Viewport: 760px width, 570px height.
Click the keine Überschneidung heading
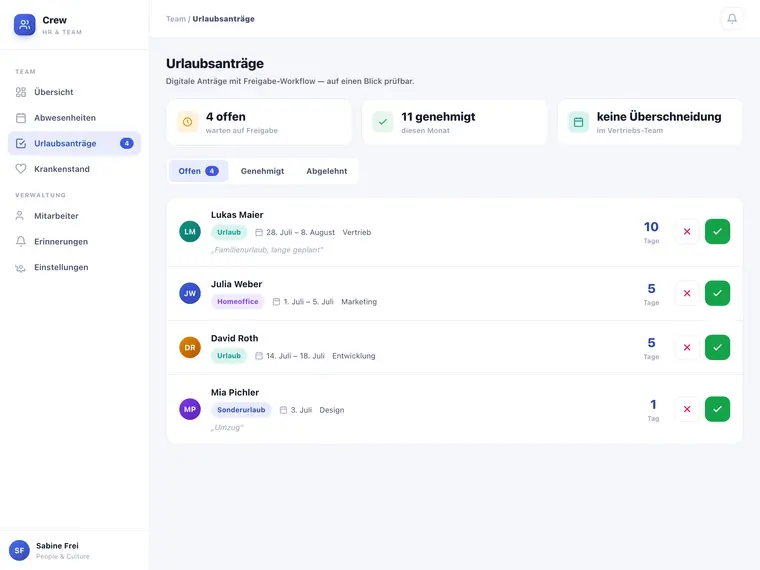659,117
